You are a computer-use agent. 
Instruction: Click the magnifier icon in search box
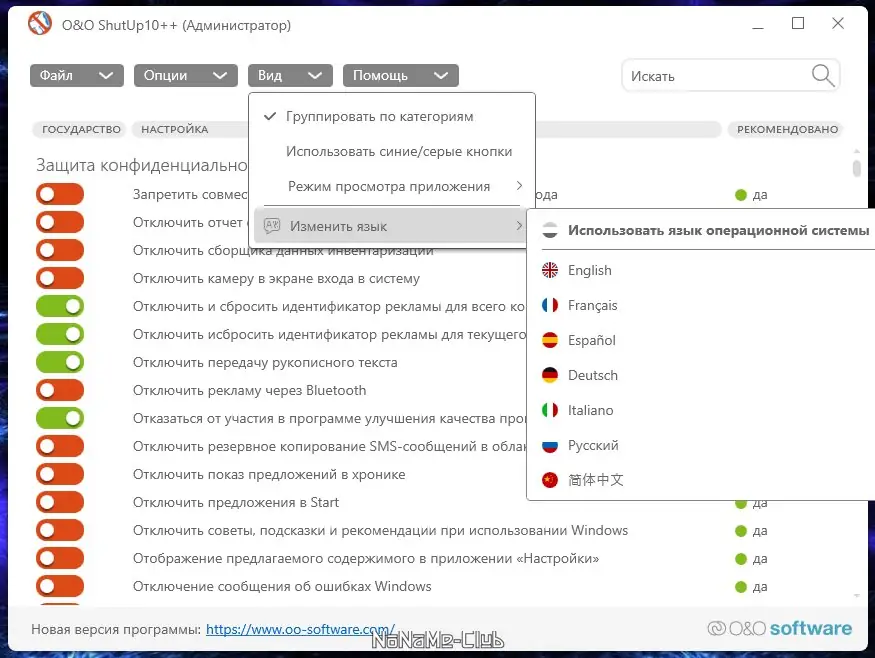point(823,75)
